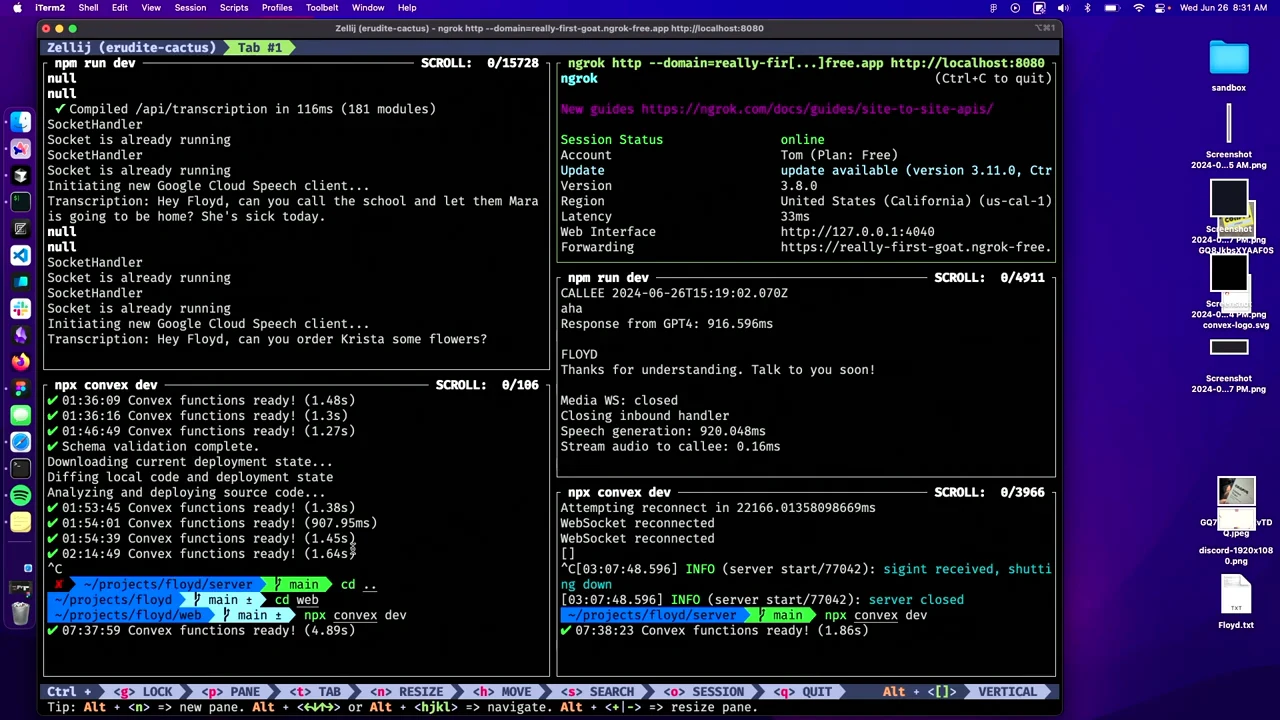The image size is (1280, 720).
Task: Open the Scripts menu
Action: click(x=234, y=8)
